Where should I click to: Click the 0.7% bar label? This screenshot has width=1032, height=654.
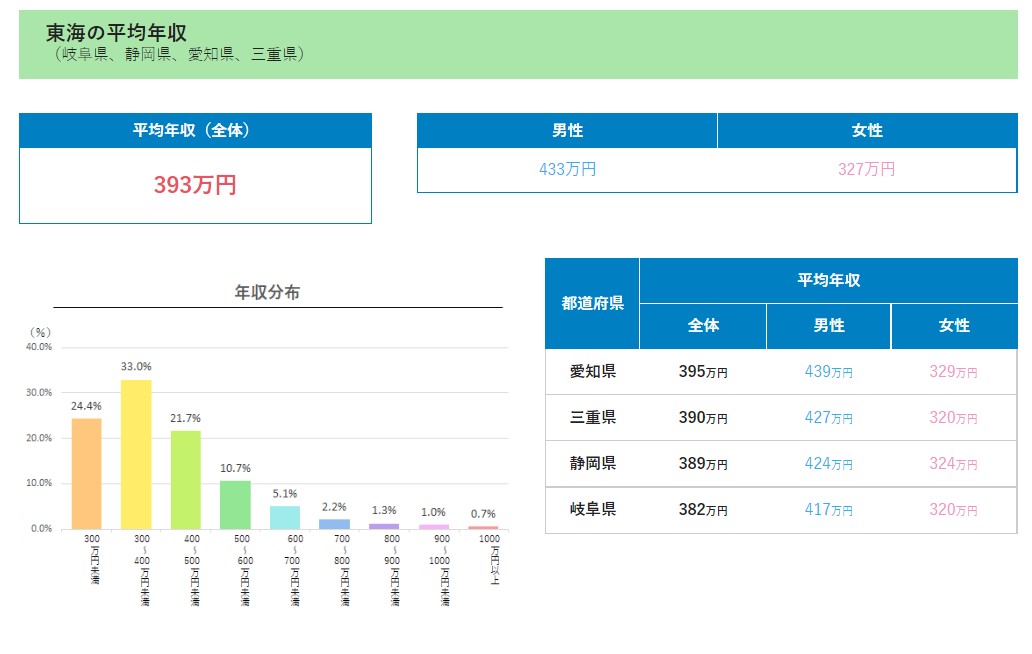coord(483,514)
